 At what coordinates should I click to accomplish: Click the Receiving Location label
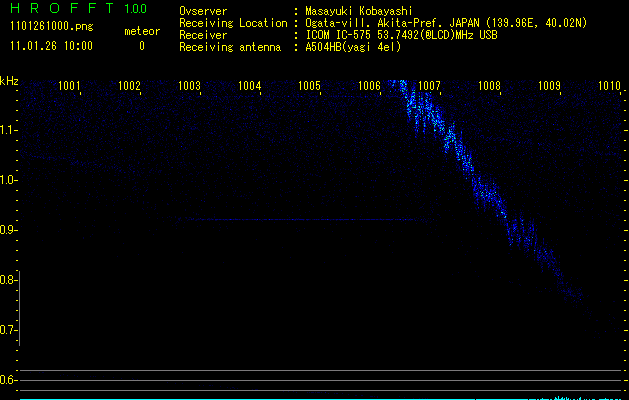pyautogui.click(x=233, y=23)
